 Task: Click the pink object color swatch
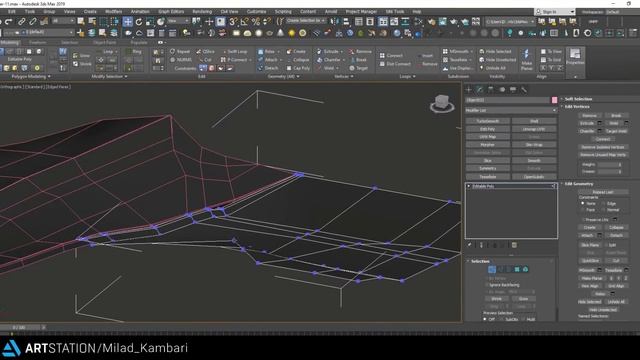[x=554, y=100]
